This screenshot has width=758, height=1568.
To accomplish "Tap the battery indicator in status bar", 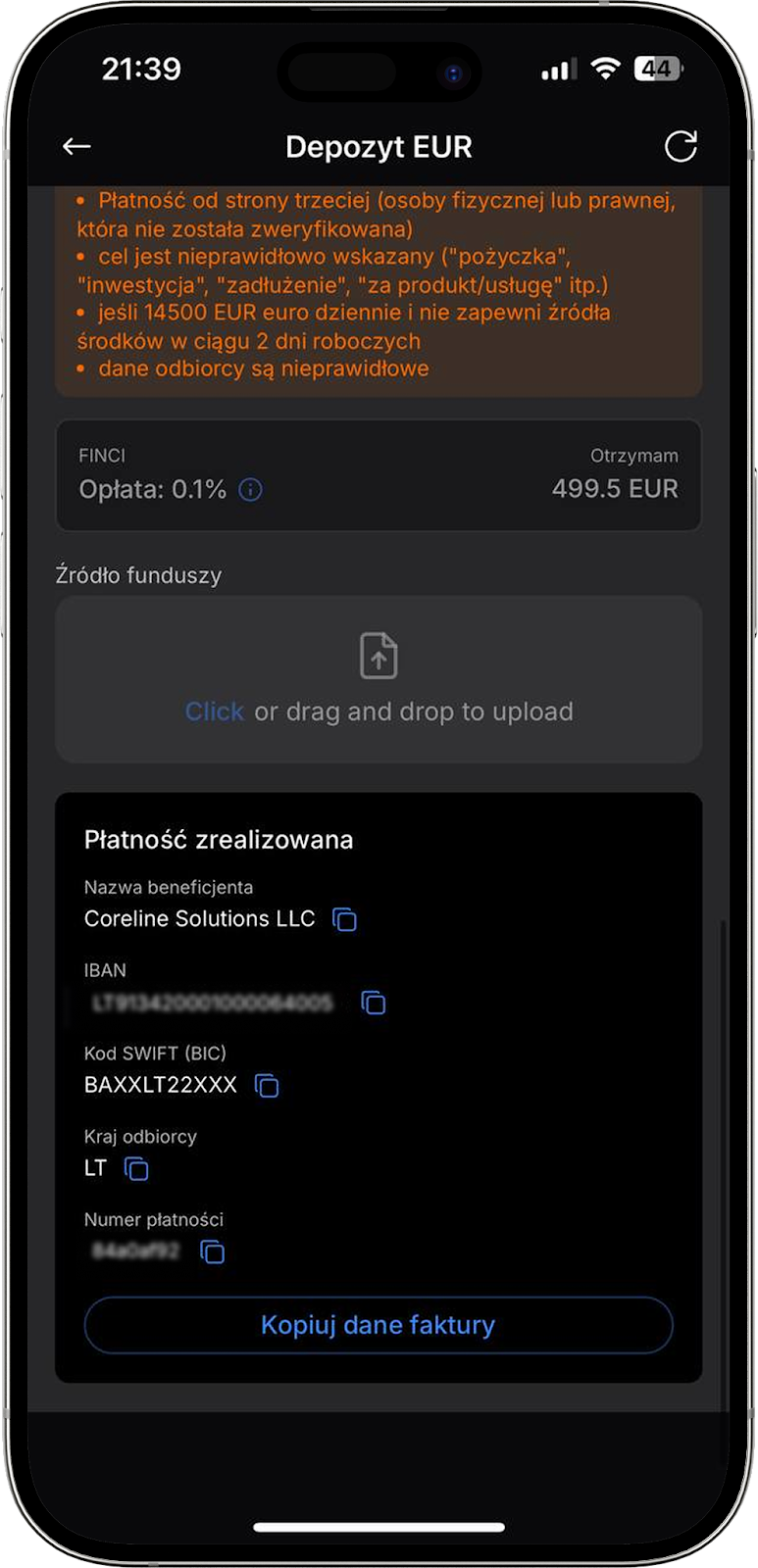I will coord(658,69).
